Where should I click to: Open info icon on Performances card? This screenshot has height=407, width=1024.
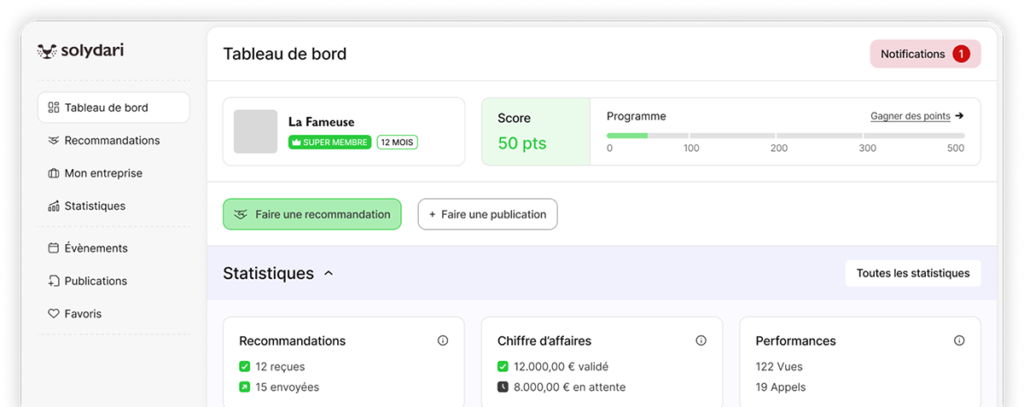click(x=959, y=341)
